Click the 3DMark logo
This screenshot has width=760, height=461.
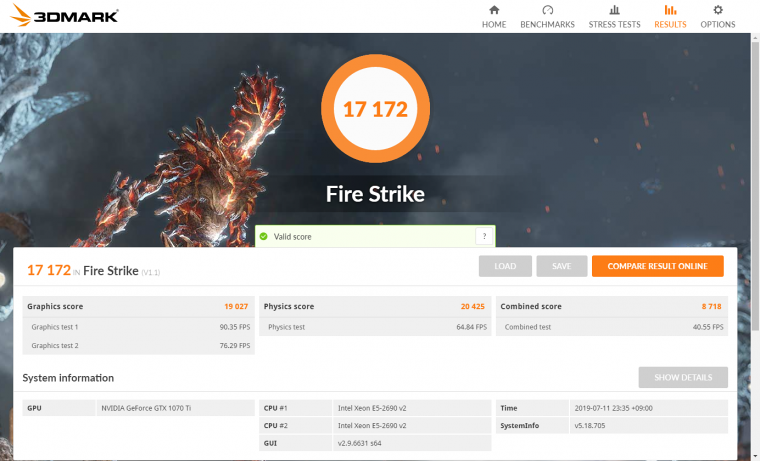click(x=64, y=15)
